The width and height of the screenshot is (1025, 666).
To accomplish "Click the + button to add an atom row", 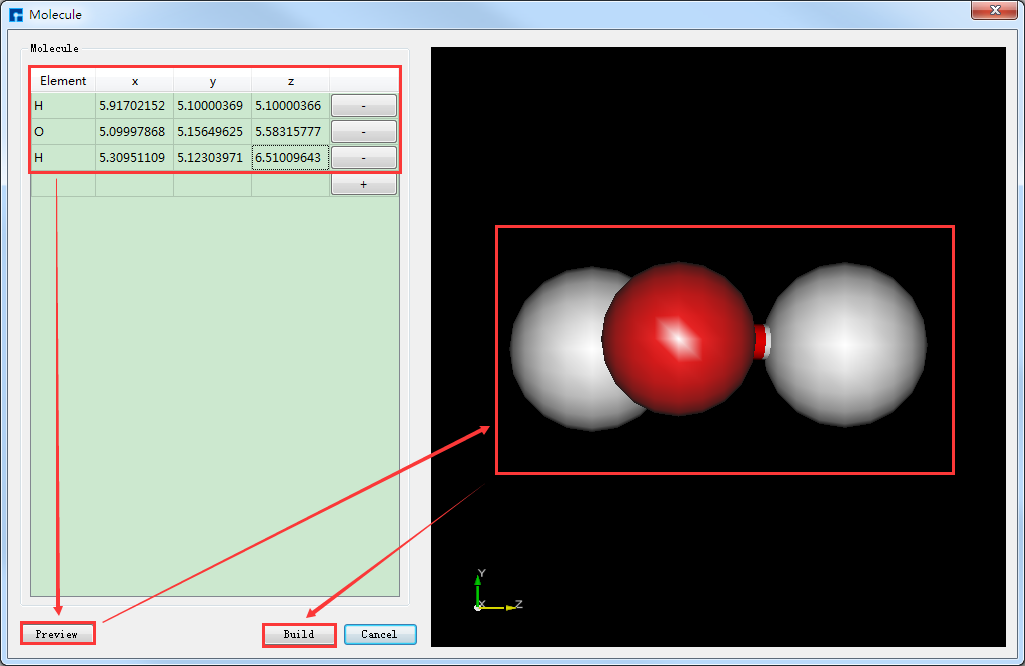I will click(363, 183).
